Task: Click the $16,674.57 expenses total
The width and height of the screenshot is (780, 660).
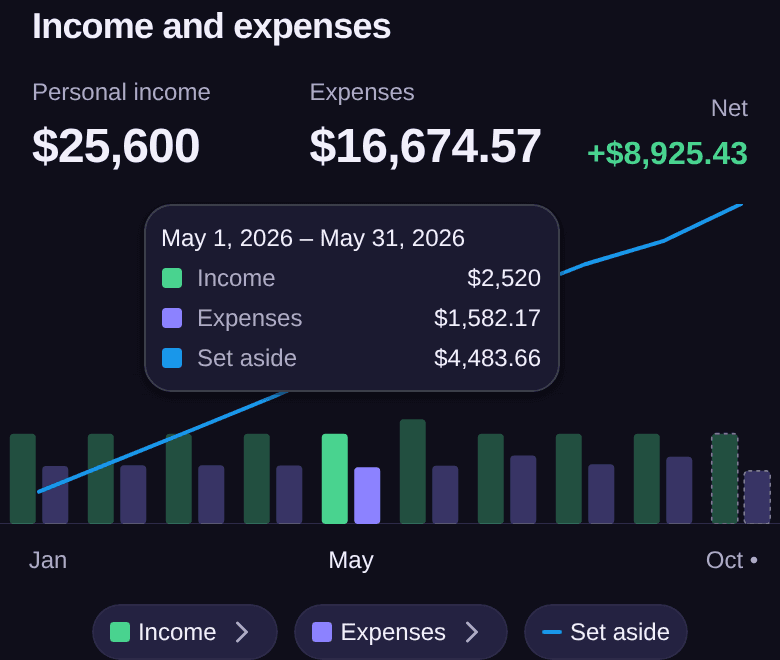Action: pyautogui.click(x=425, y=146)
